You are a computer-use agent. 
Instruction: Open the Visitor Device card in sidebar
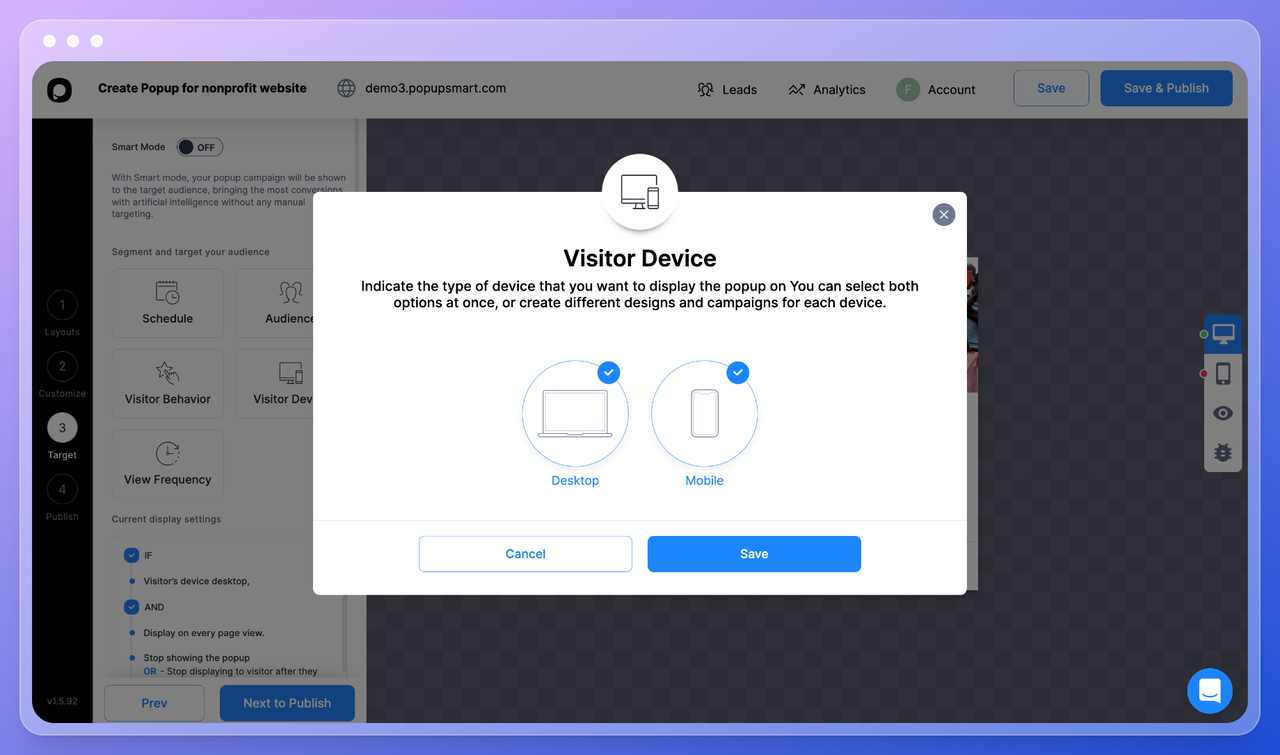click(275, 384)
